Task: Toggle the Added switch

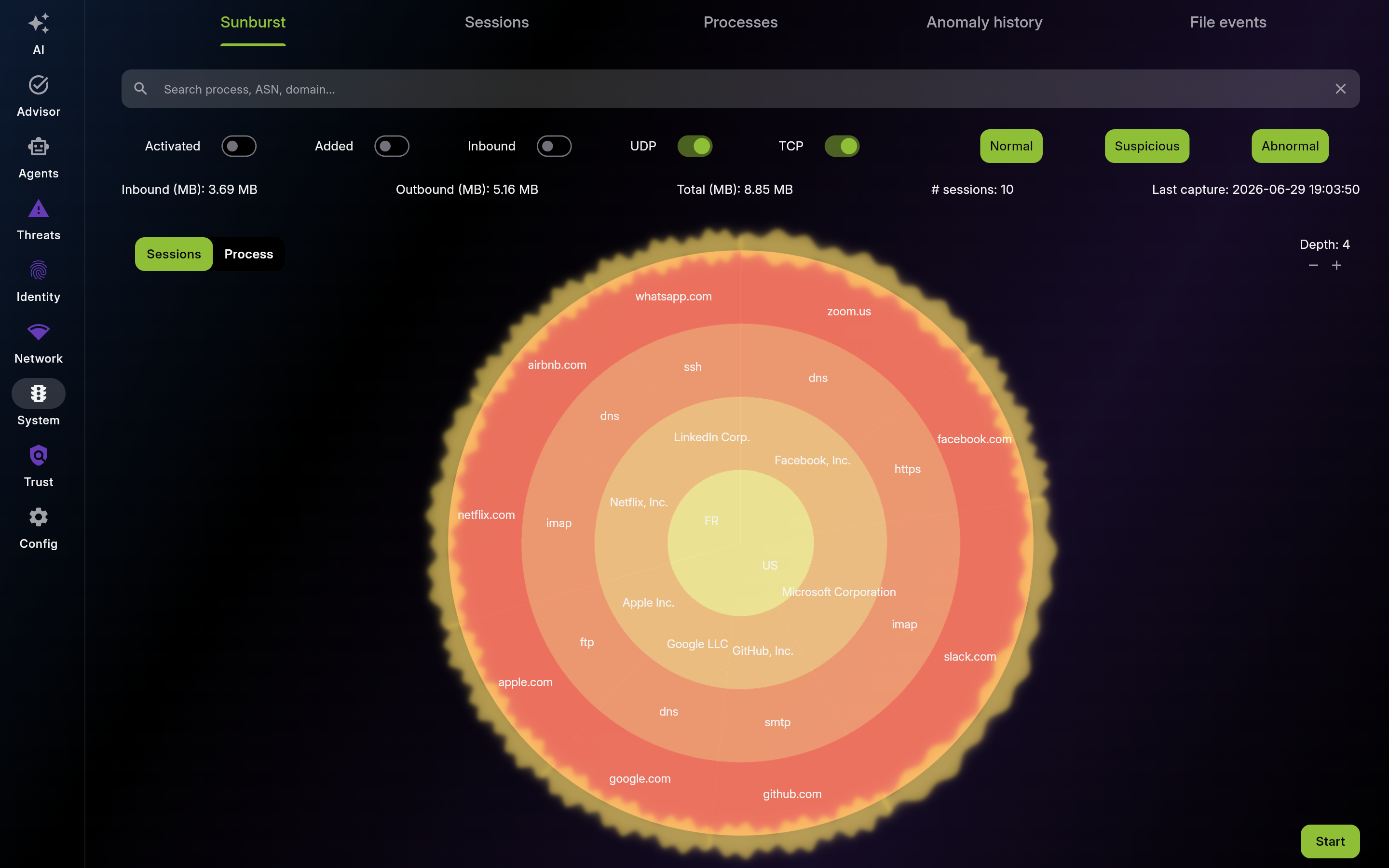Action: tap(392, 147)
